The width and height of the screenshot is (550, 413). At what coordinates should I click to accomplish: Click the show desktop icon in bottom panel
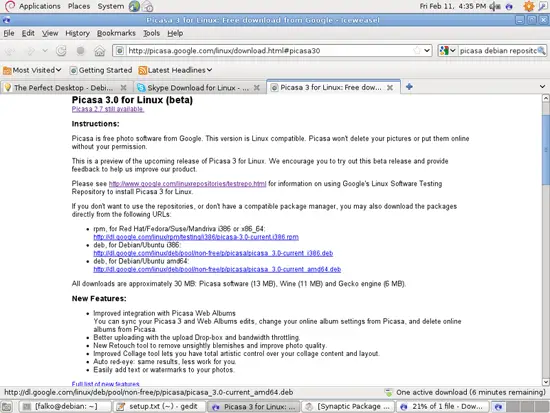7,406
